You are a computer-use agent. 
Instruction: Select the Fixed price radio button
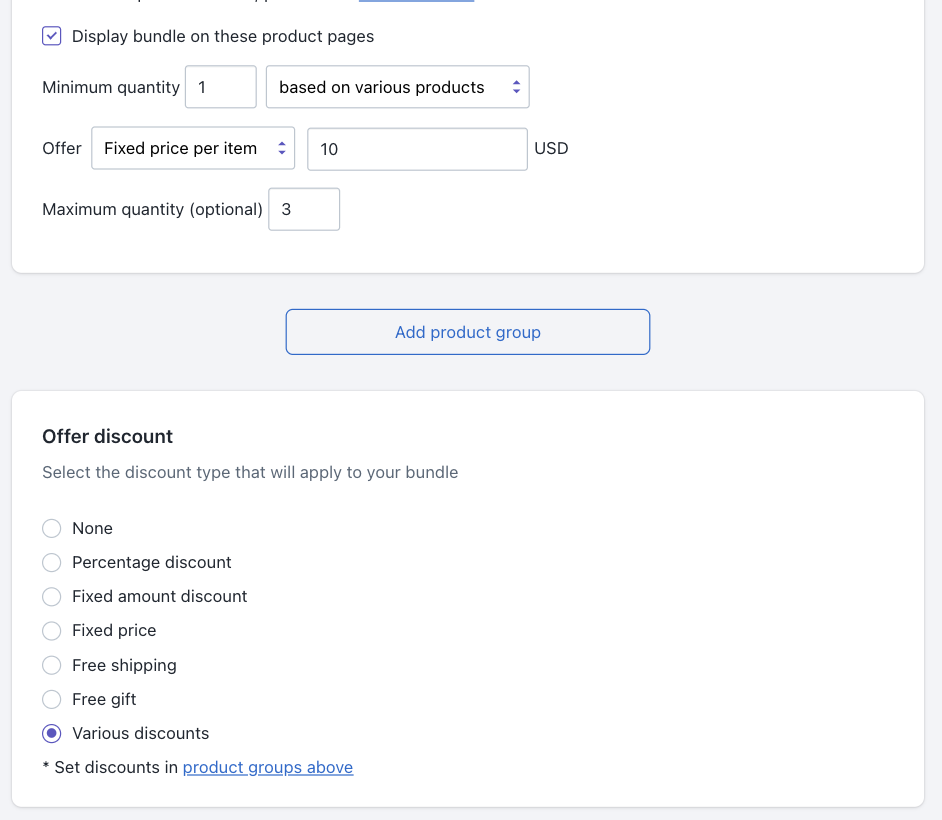[x=52, y=631]
